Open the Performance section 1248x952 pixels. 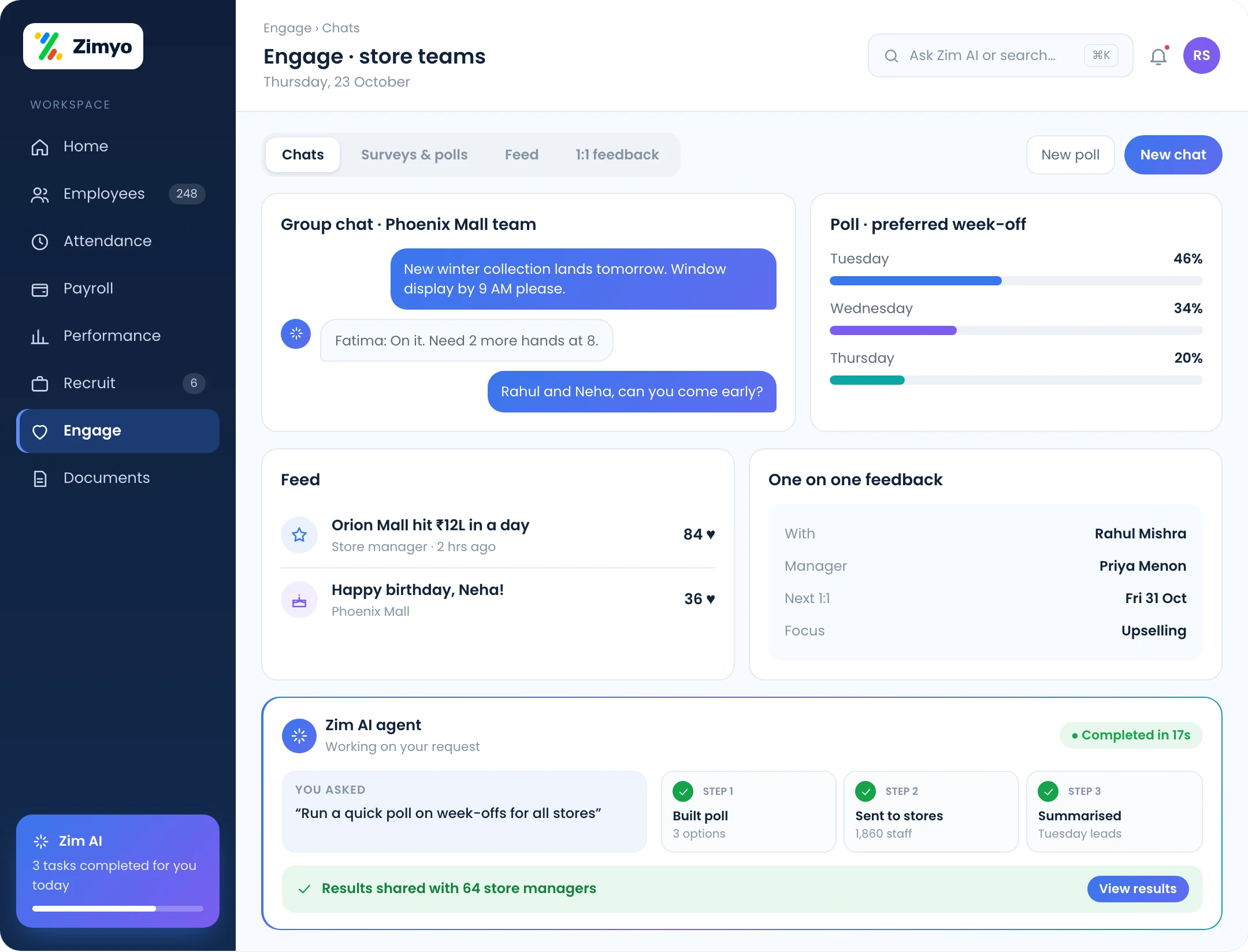point(118,336)
